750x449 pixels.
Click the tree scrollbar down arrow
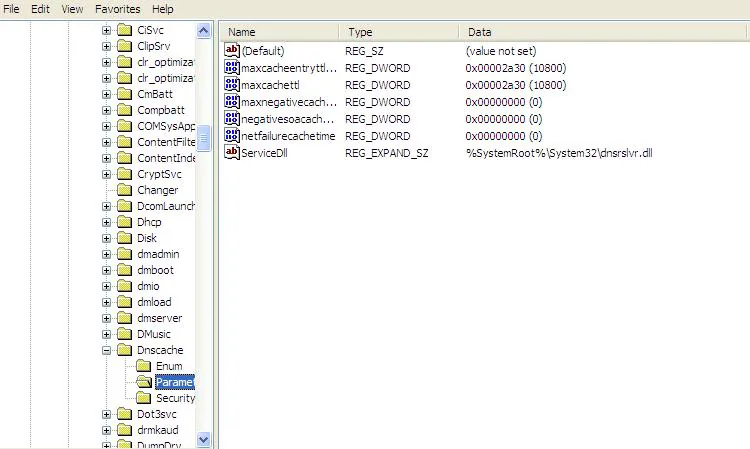203,439
